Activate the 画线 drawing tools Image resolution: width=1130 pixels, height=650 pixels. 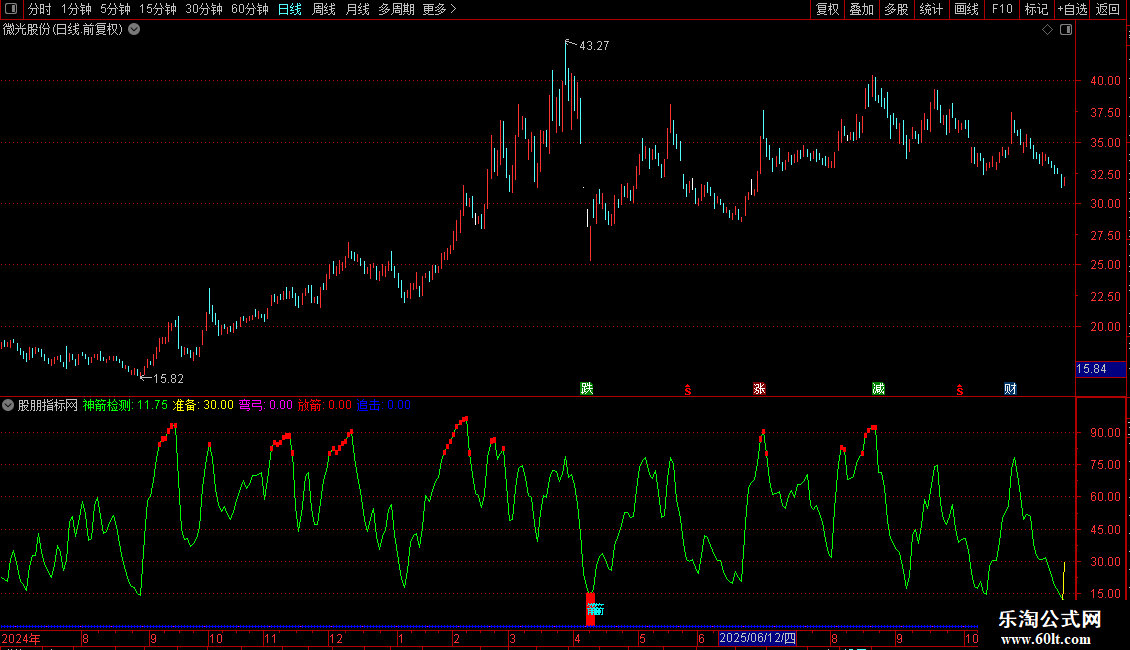point(966,9)
